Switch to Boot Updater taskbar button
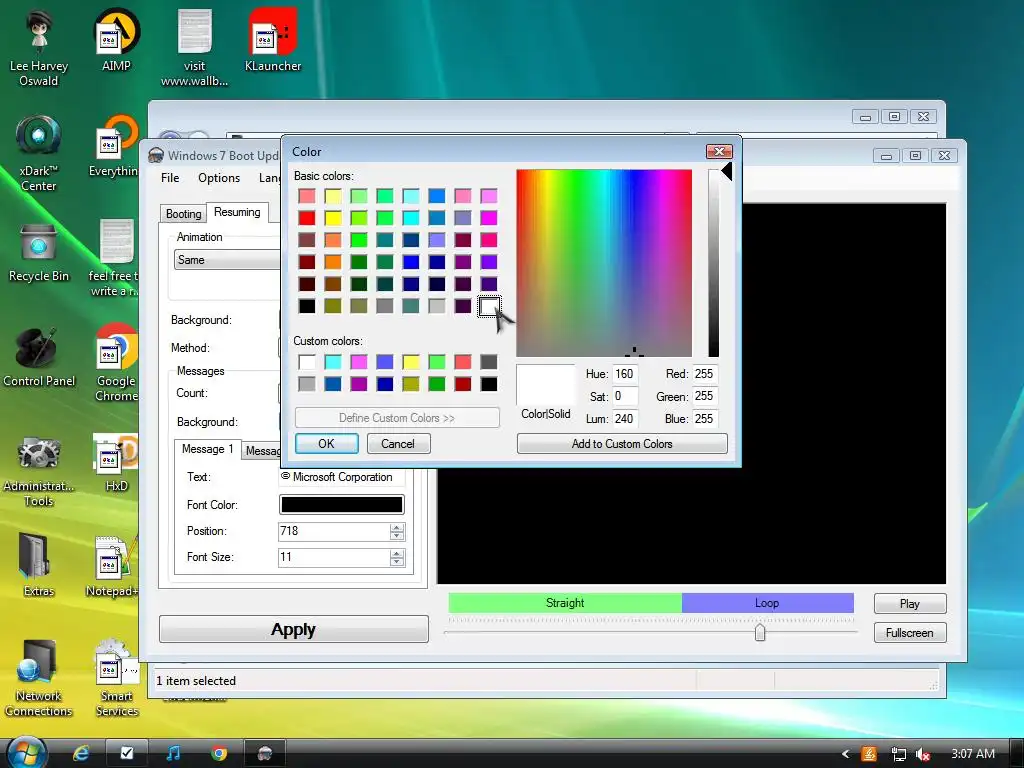The height and width of the screenshot is (768, 1024). coord(264,753)
